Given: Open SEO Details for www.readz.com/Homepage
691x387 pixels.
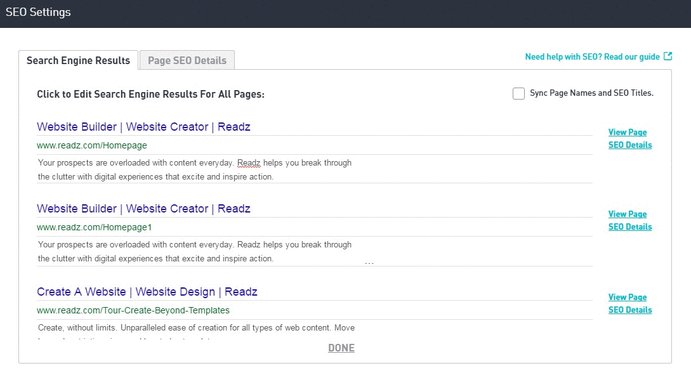Looking at the screenshot, I should [630, 145].
